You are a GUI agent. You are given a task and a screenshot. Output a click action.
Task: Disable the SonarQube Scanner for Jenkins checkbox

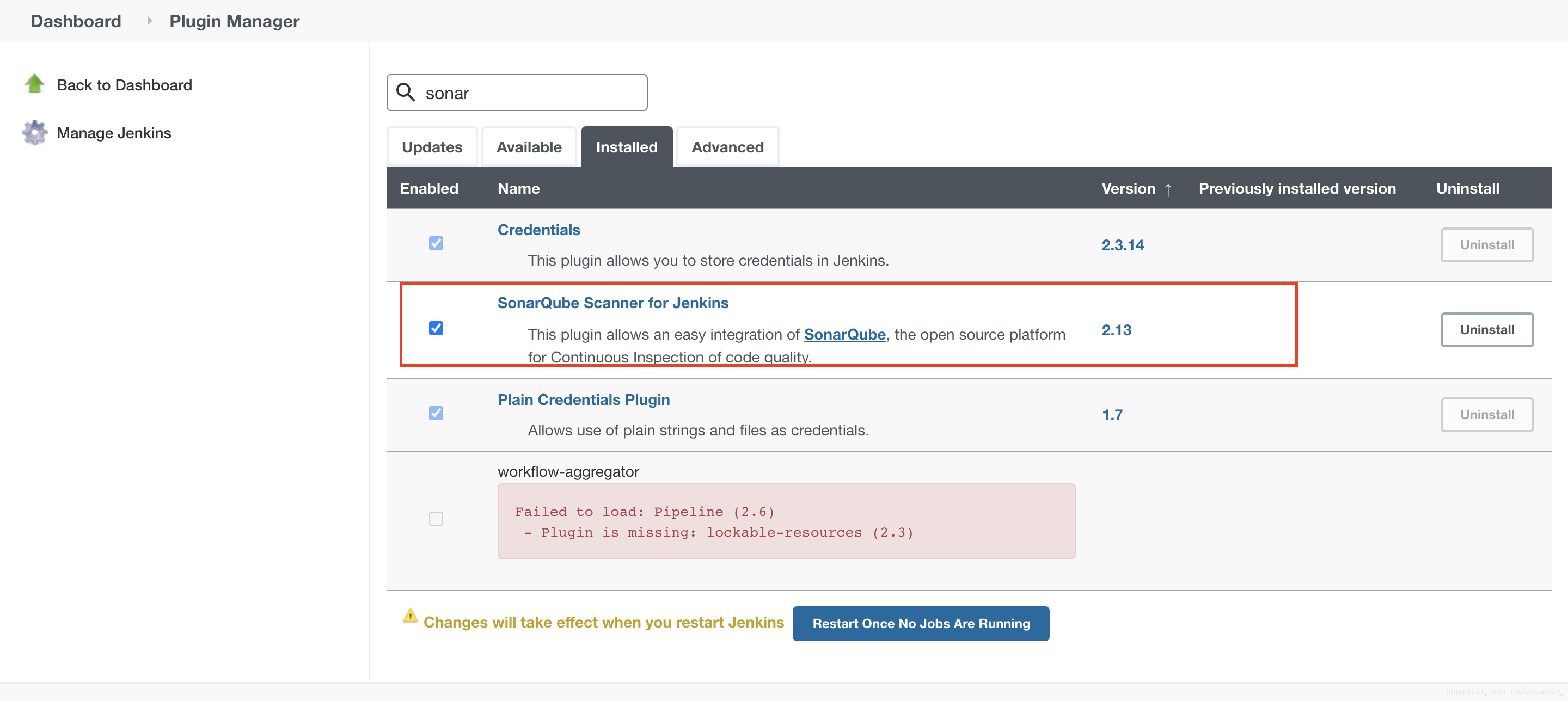(436, 329)
